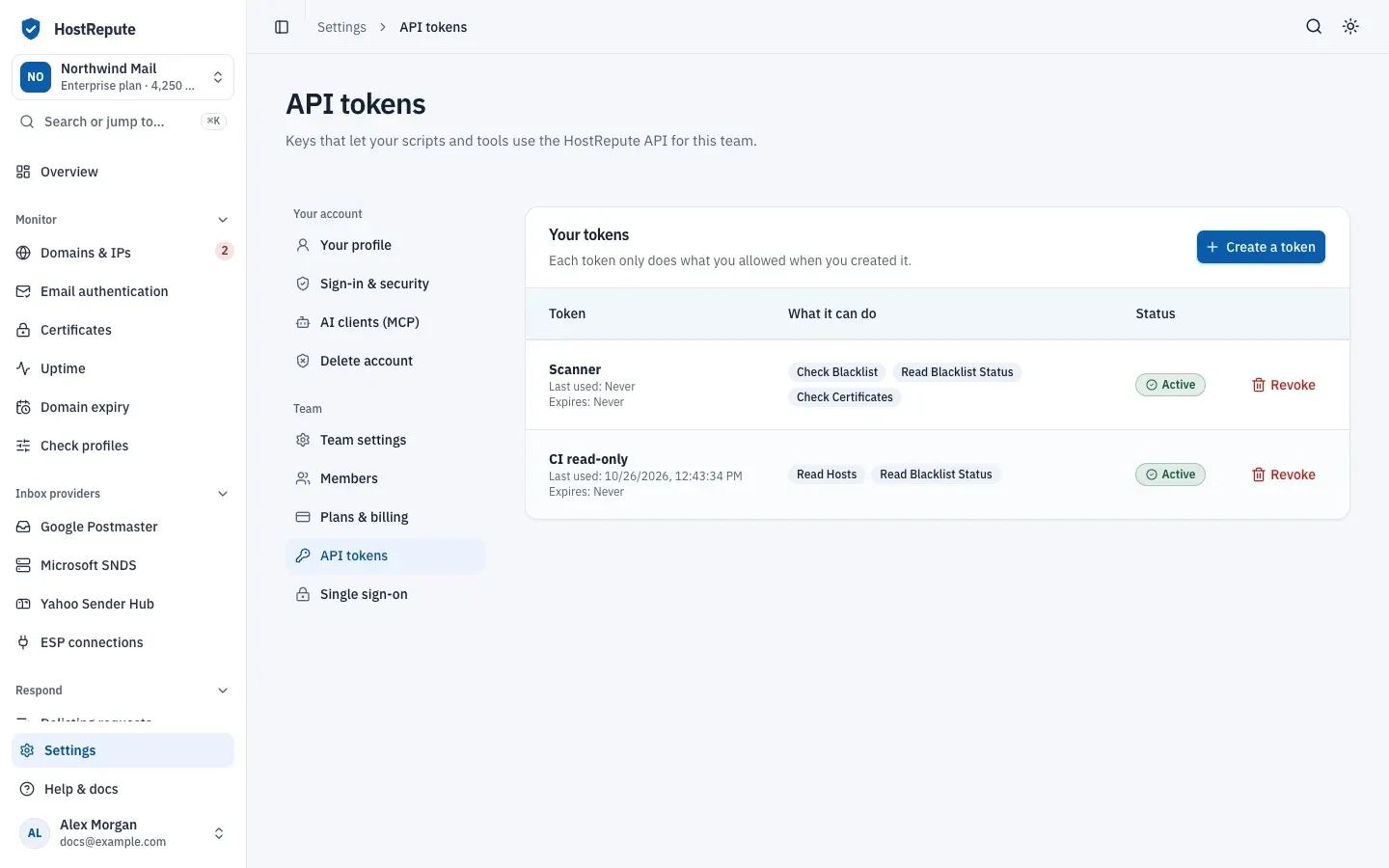Click the Inbox providers section label
This screenshot has width=1389, height=868.
[x=58, y=494]
